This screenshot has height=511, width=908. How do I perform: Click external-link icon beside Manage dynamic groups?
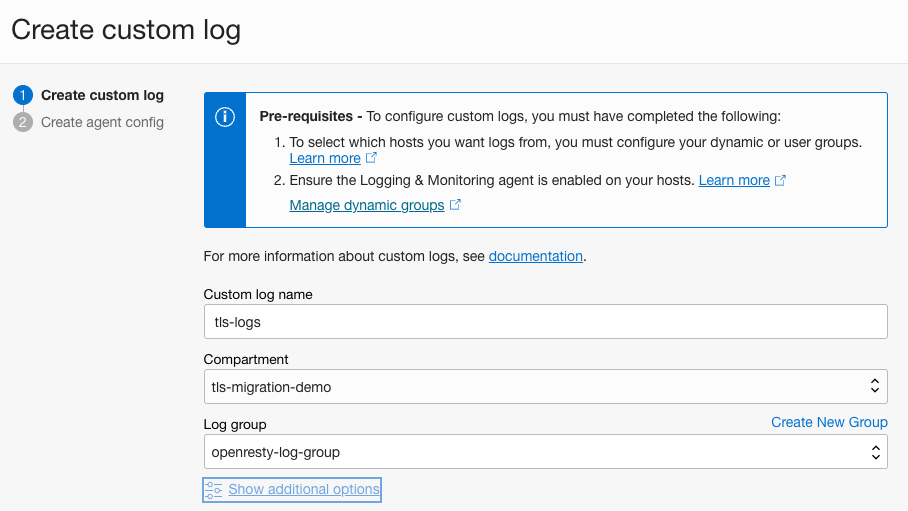[455, 205]
